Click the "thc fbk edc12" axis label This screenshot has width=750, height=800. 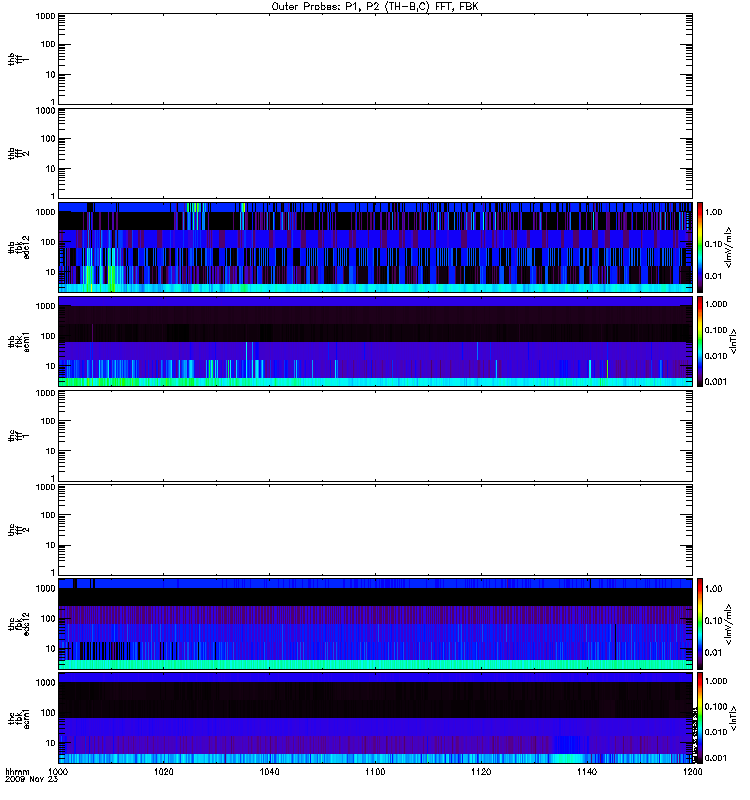18,624
